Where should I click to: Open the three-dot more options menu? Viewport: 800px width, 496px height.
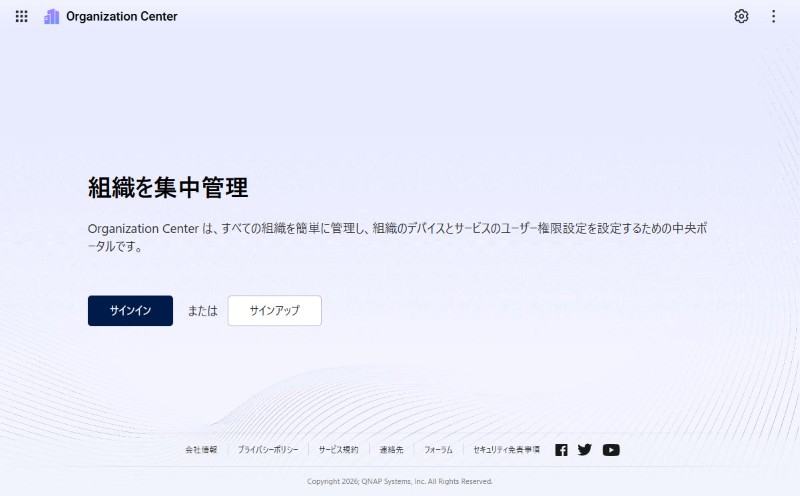point(773,16)
